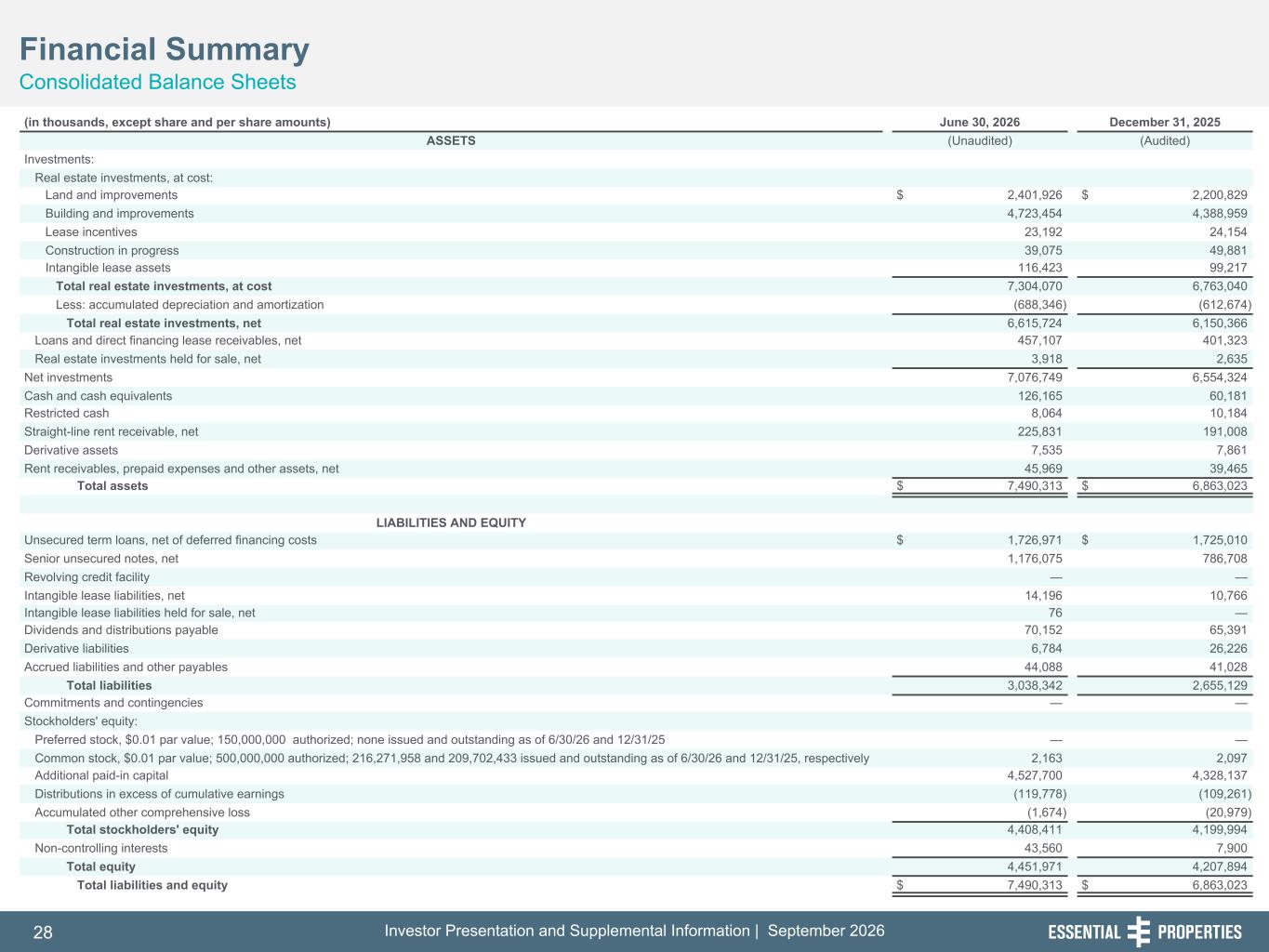Select the Land and improvements row
The image size is (1269, 952).
click(636, 195)
